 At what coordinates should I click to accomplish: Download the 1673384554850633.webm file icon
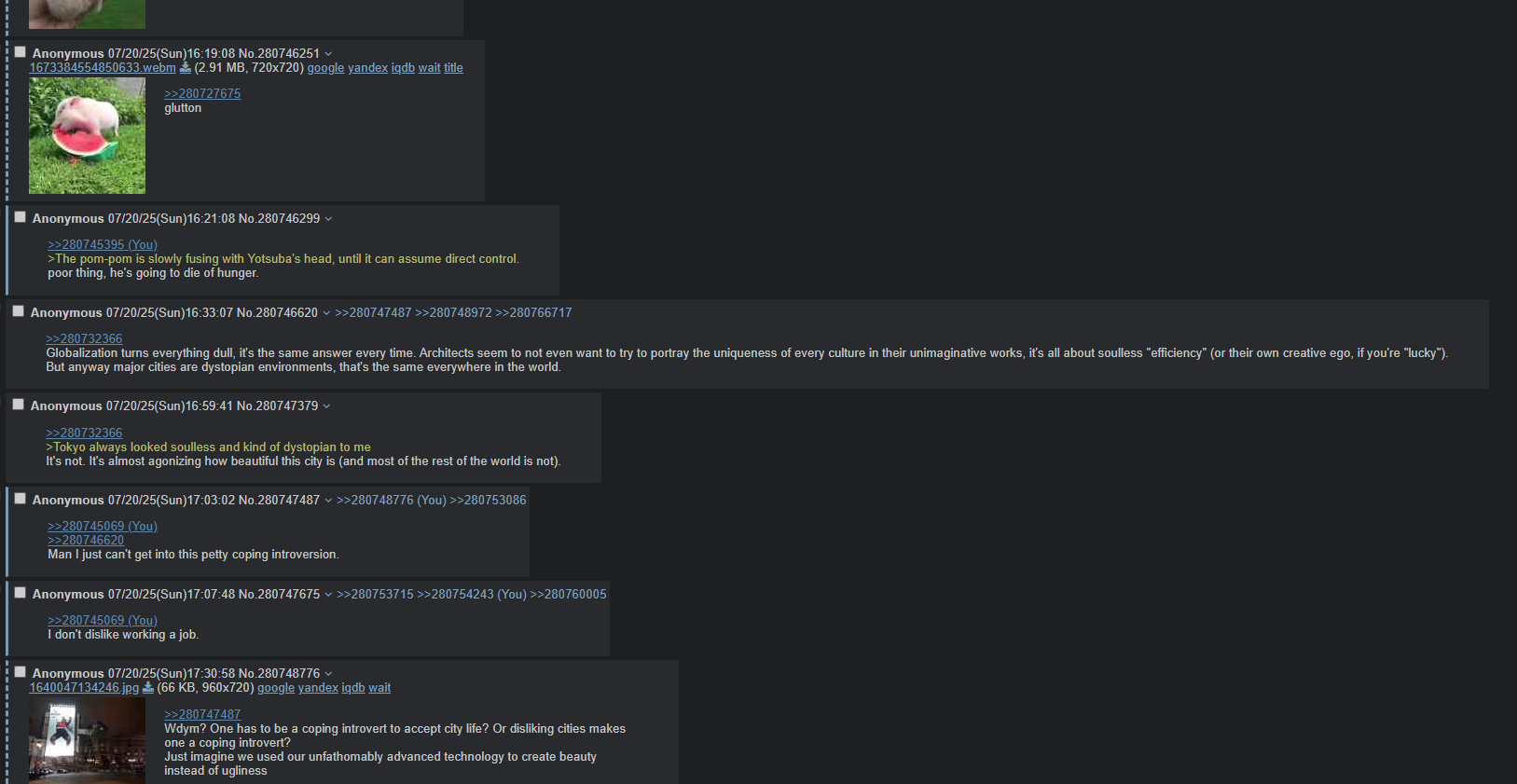pos(185,68)
